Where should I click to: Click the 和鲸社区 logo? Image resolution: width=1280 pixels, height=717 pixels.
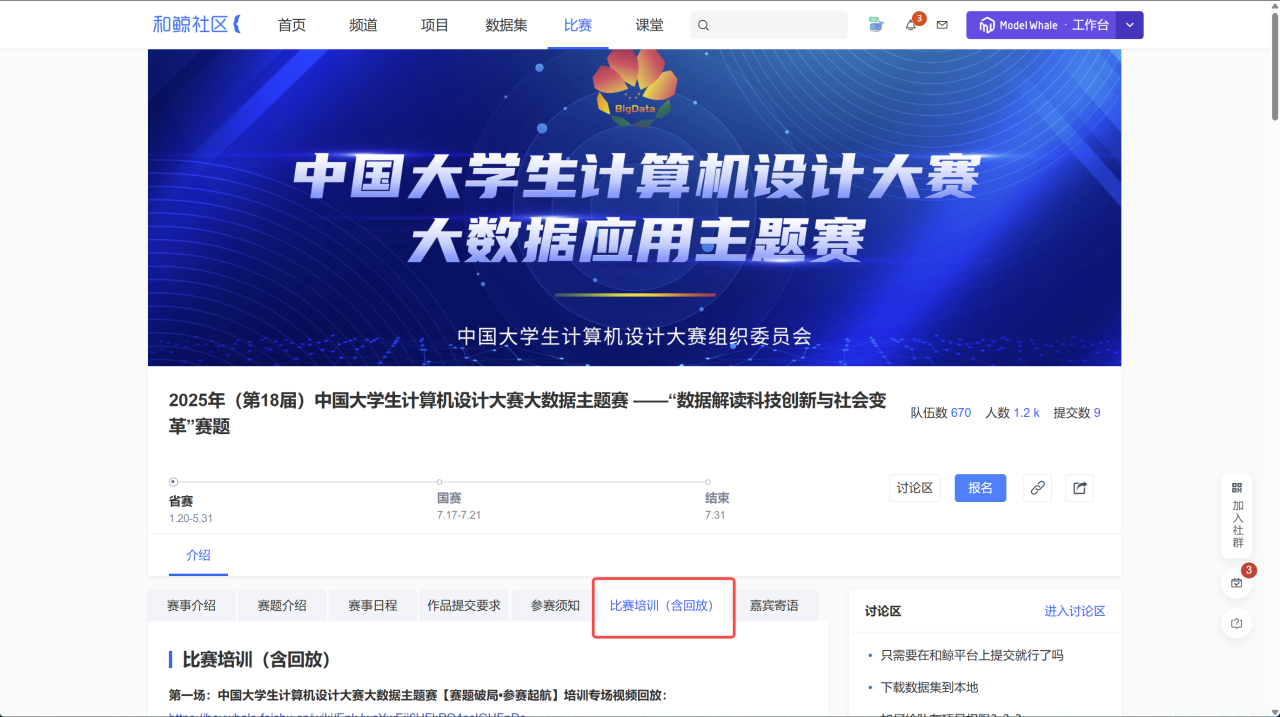point(196,25)
